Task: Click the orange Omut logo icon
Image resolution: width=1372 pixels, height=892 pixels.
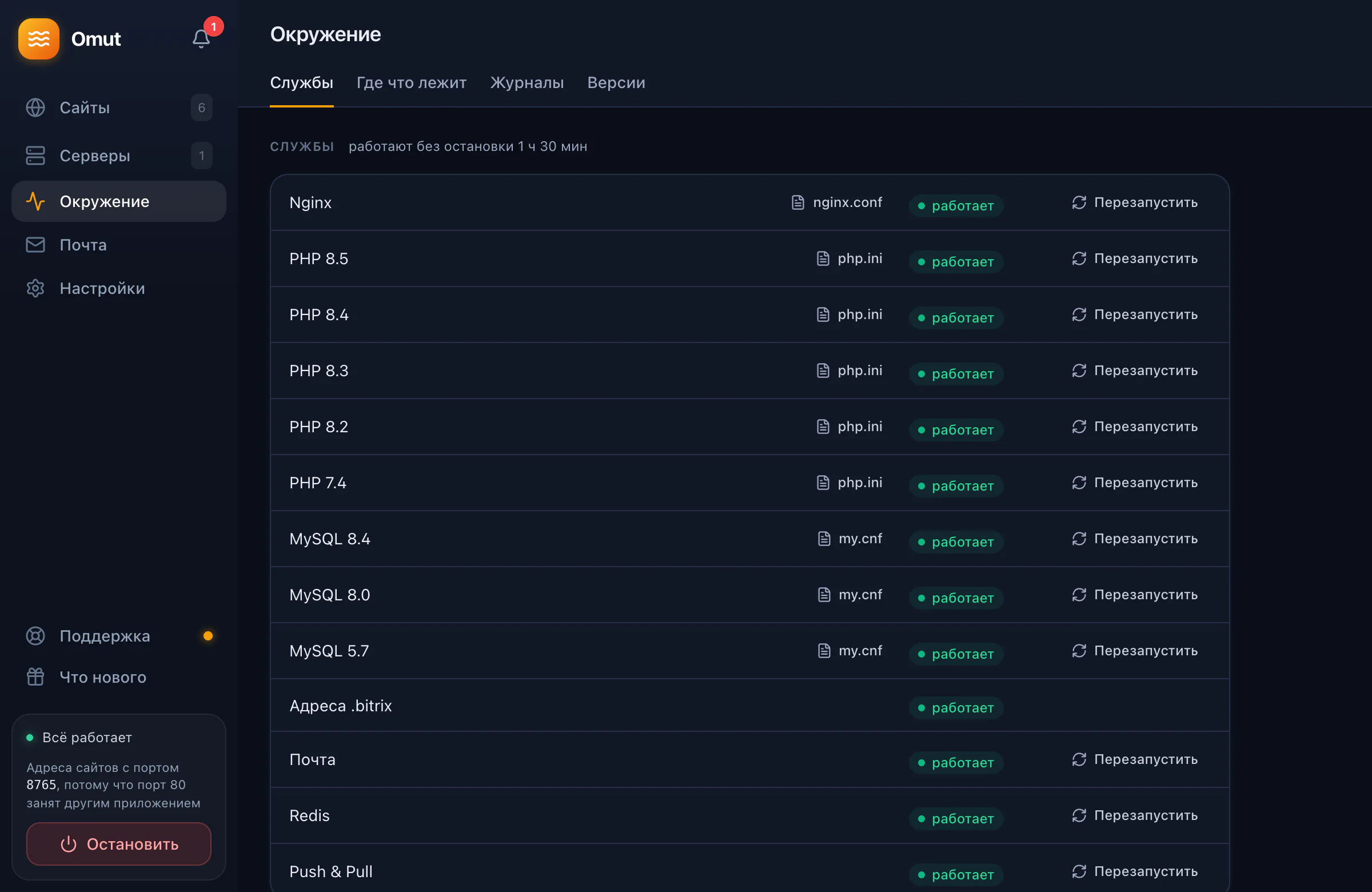Action: tap(39, 39)
